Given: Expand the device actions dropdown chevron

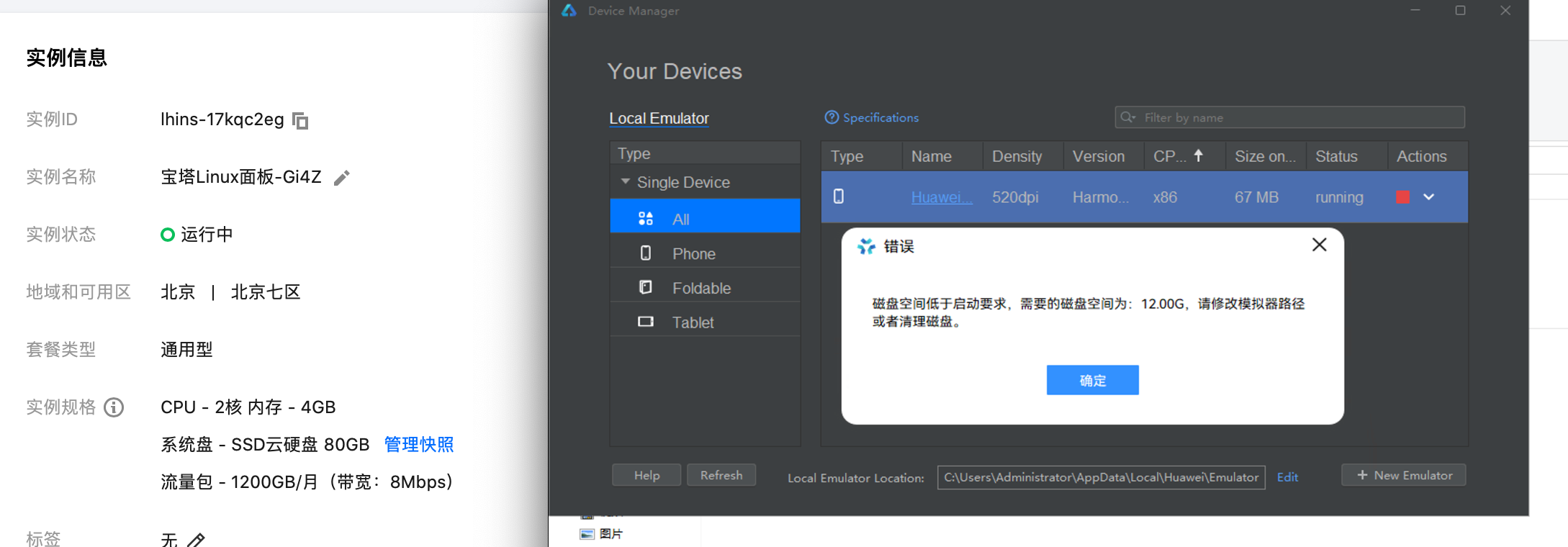Looking at the screenshot, I should [x=1429, y=197].
